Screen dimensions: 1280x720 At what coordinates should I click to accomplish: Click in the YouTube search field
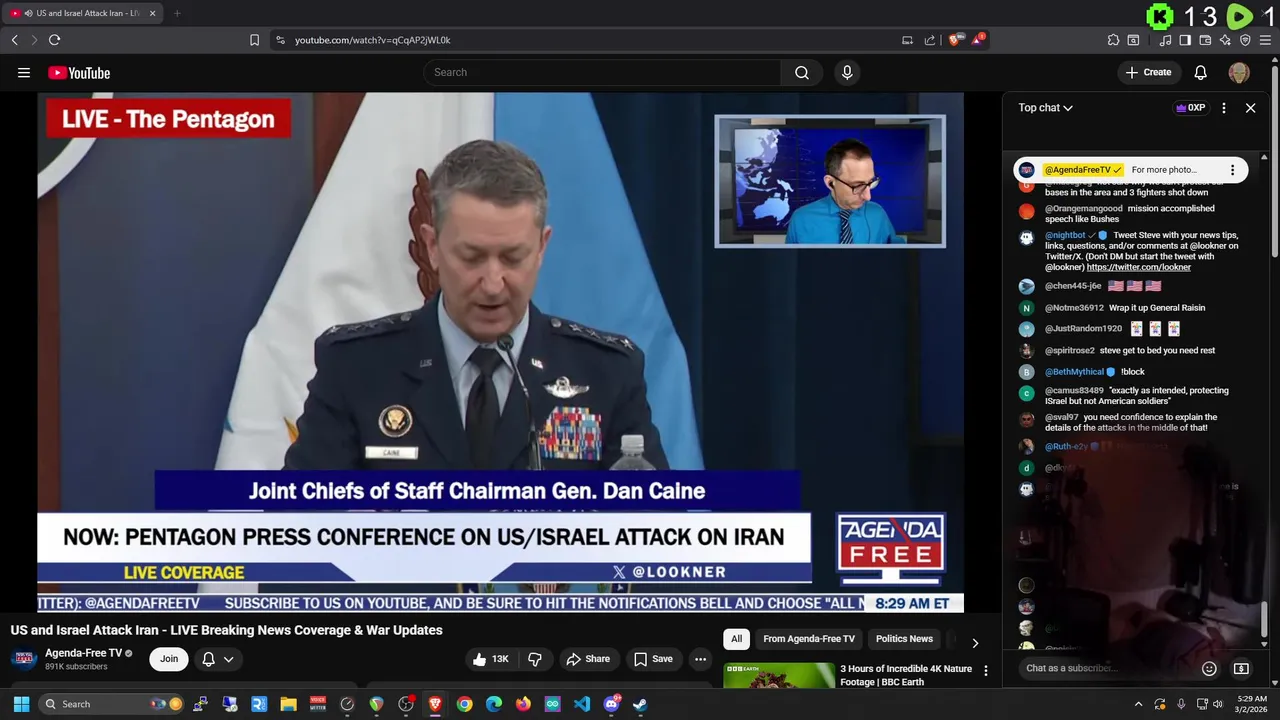602,72
